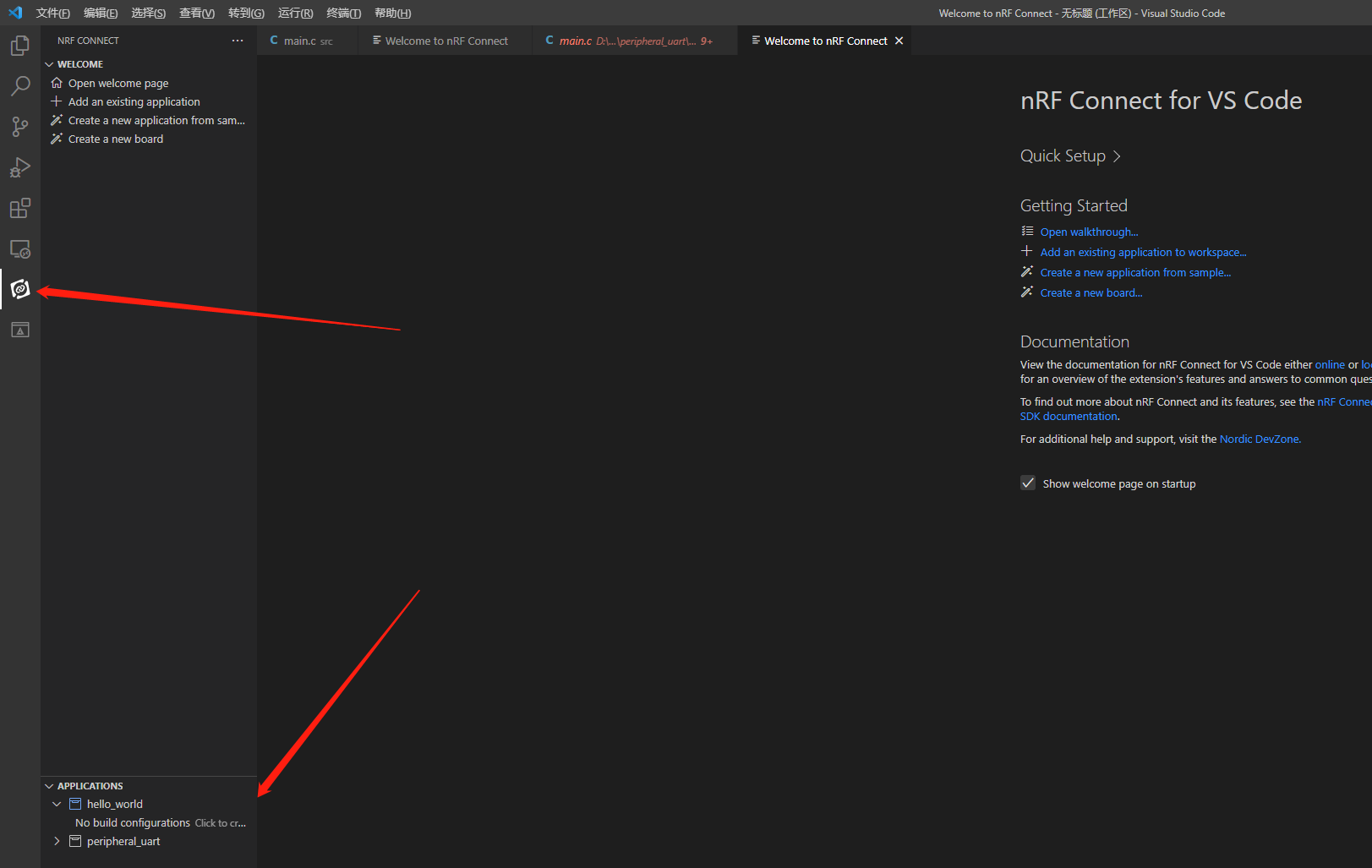This screenshot has width=1372, height=868.
Task: Toggle Show welcome page on startup checkbox
Action: click(x=1028, y=483)
